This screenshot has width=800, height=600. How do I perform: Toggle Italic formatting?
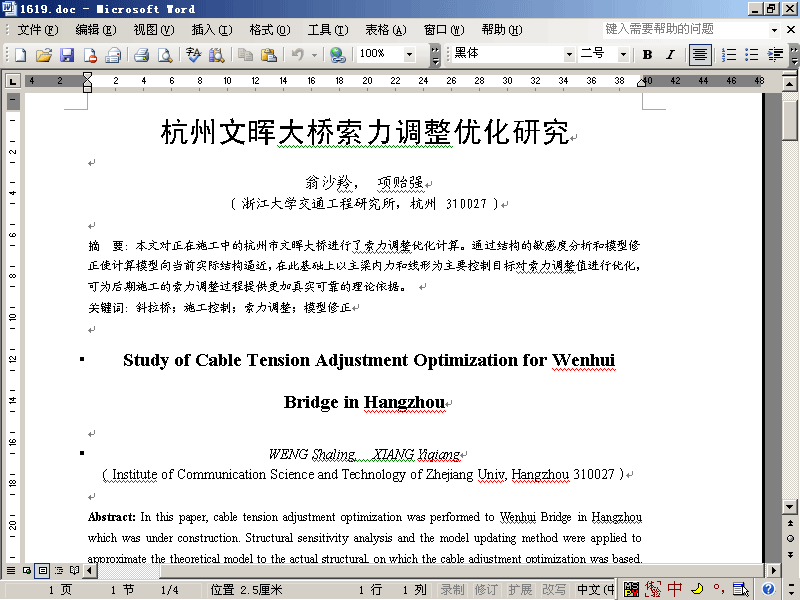click(x=670, y=54)
